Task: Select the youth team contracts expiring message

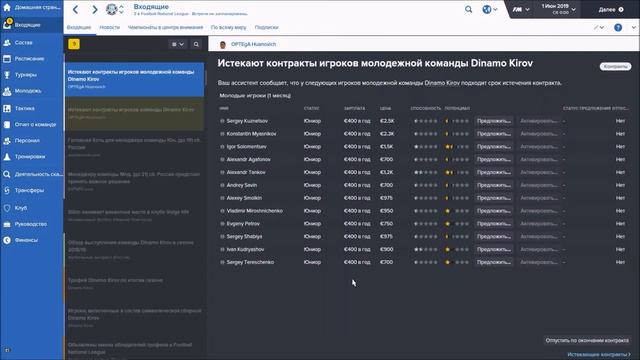Action: coord(134,80)
